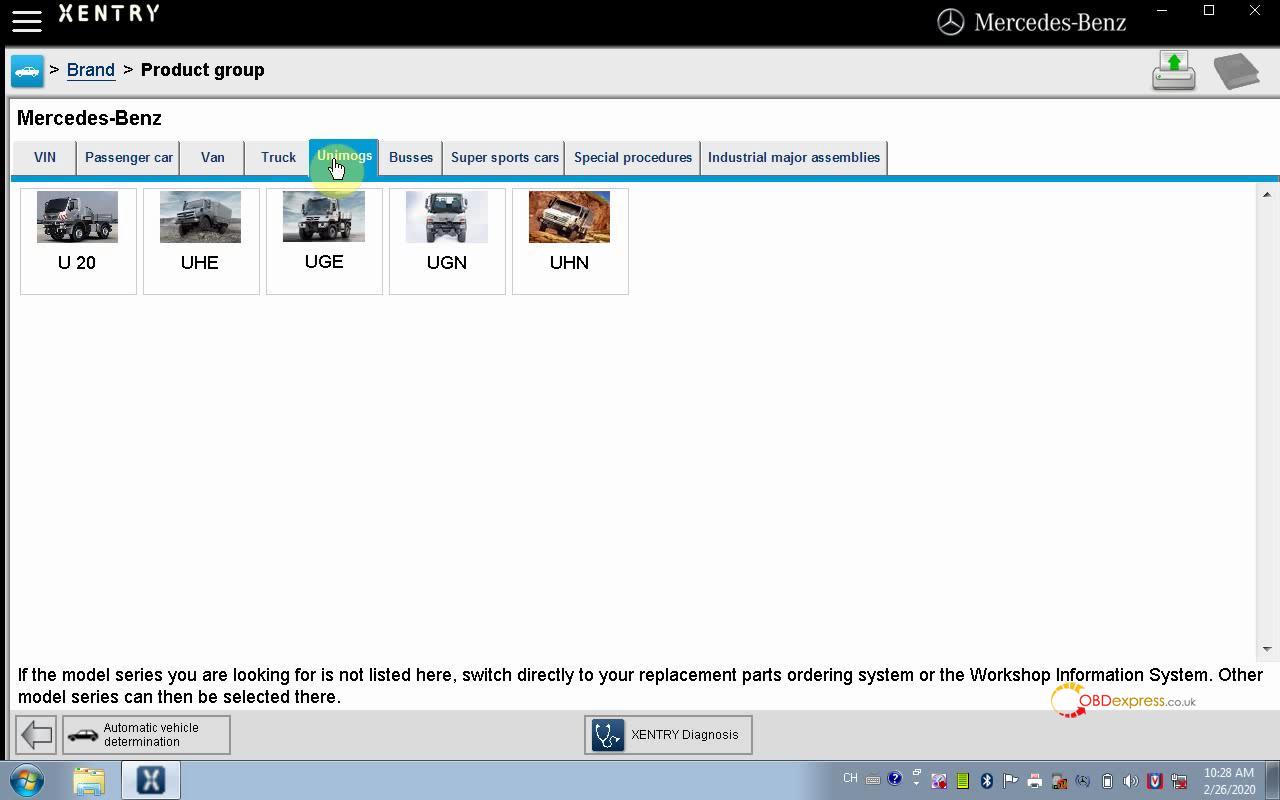Click the scroll down arrow of model list
The height and width of the screenshot is (800, 1280).
(x=1266, y=649)
